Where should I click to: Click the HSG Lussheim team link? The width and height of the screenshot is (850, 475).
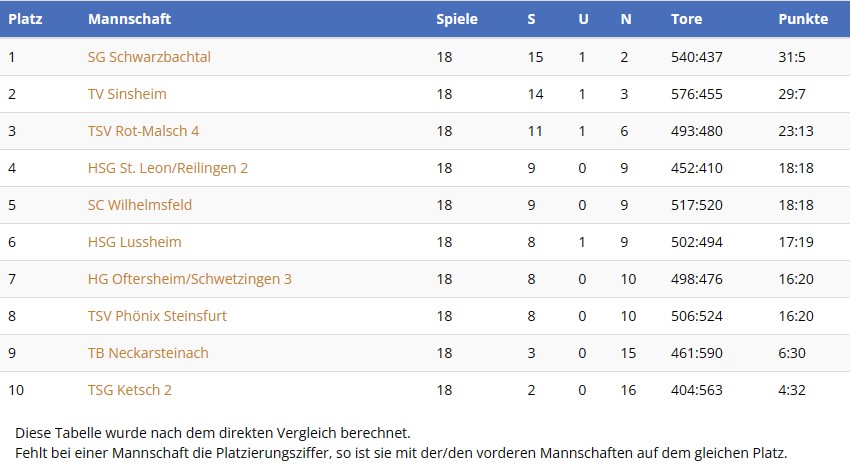coord(134,242)
